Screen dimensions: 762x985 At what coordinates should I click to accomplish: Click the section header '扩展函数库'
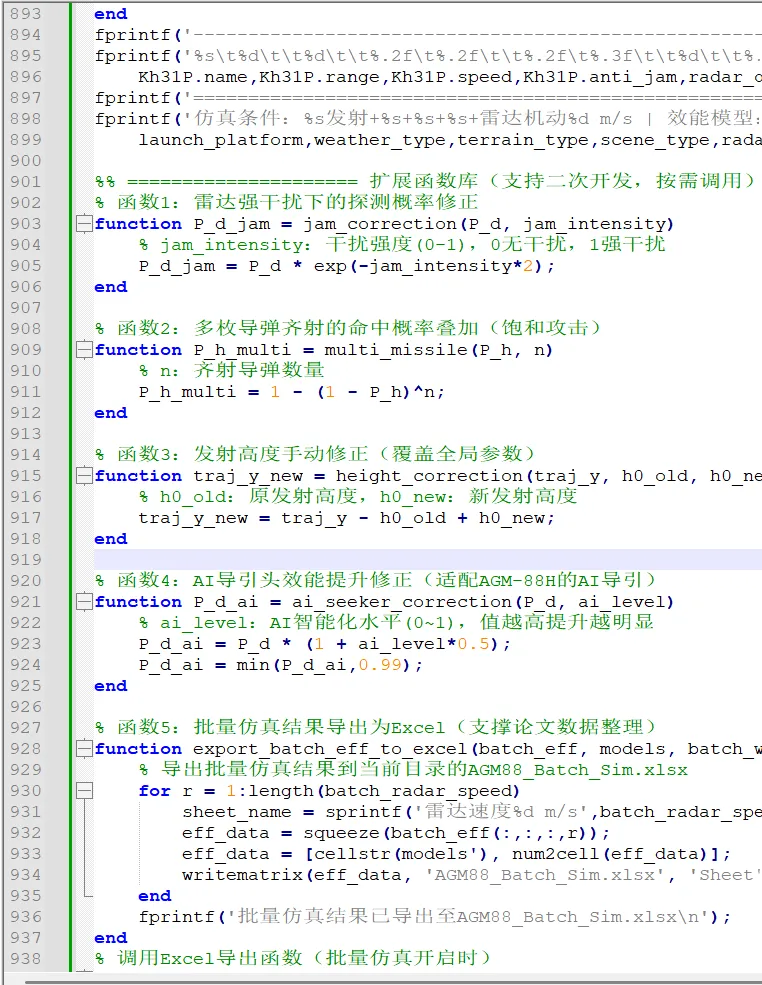425,181
